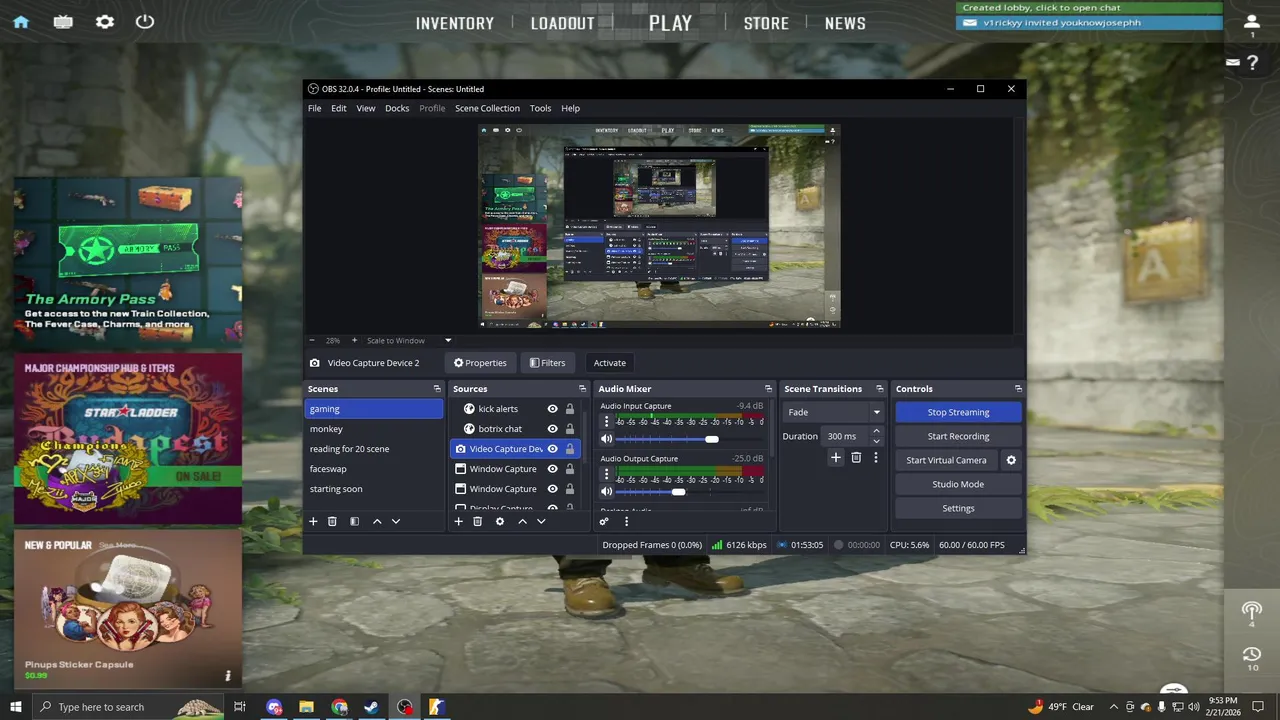Open the OBS Tools menu

pos(540,108)
